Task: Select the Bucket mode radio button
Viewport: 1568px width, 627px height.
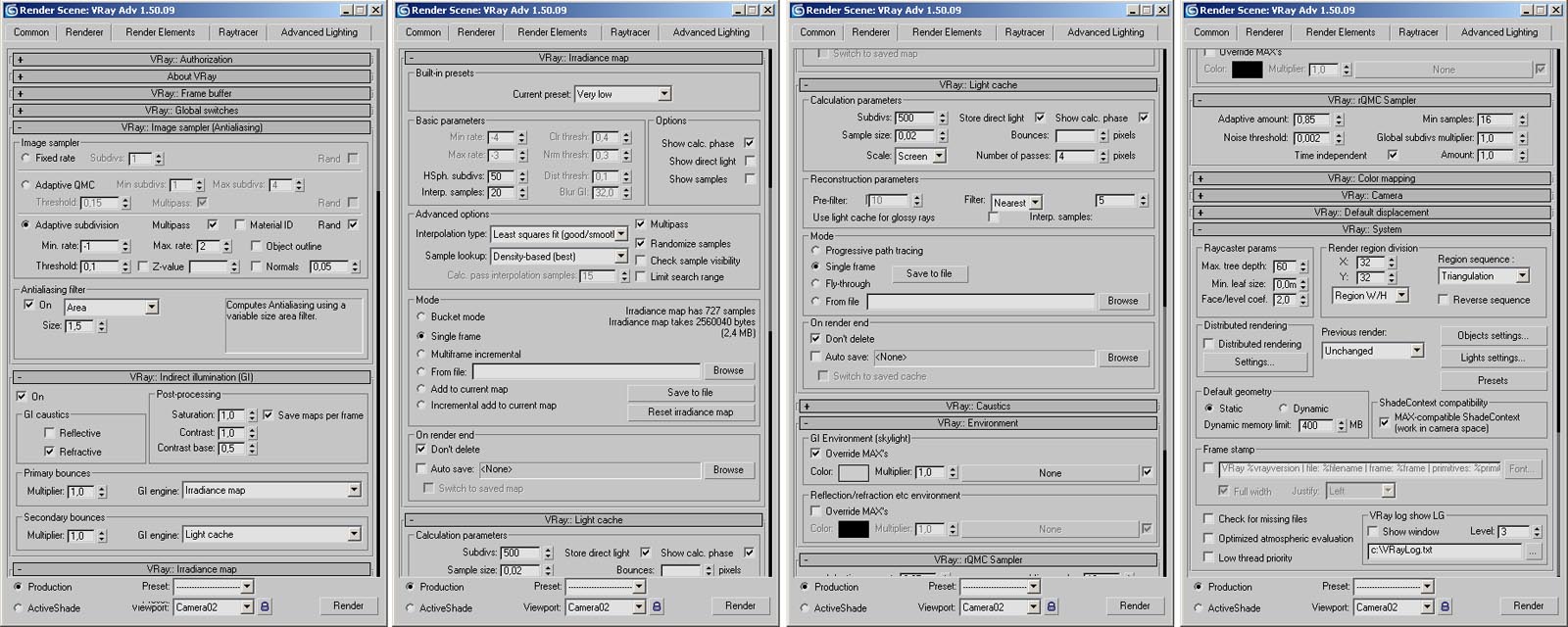Action: coord(421,316)
